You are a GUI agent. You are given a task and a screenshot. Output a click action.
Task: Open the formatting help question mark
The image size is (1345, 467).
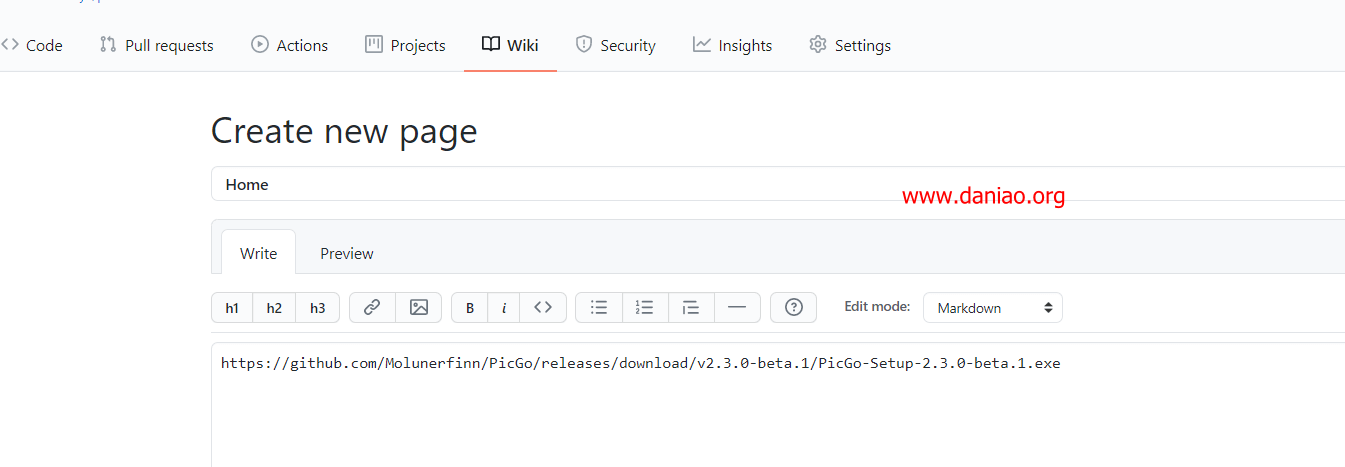click(794, 308)
